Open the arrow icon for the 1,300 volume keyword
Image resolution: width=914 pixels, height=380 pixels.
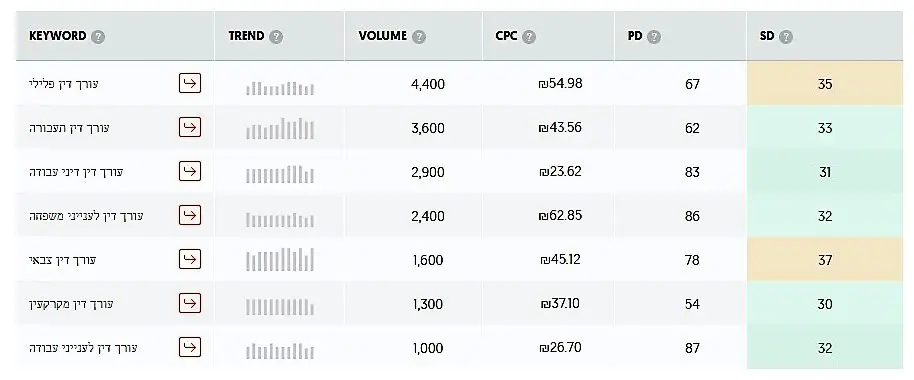click(190, 303)
